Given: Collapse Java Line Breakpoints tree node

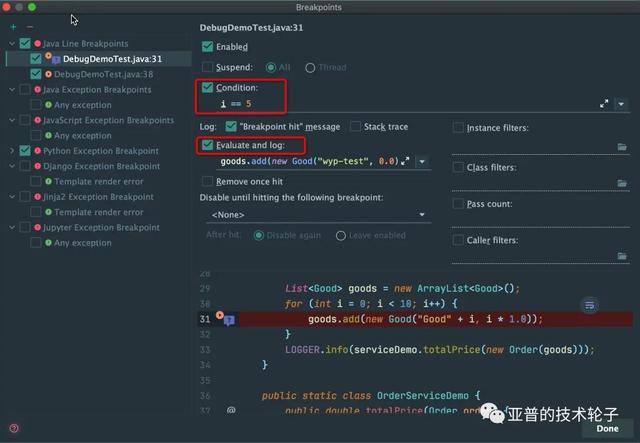Looking at the screenshot, I should point(12,43).
